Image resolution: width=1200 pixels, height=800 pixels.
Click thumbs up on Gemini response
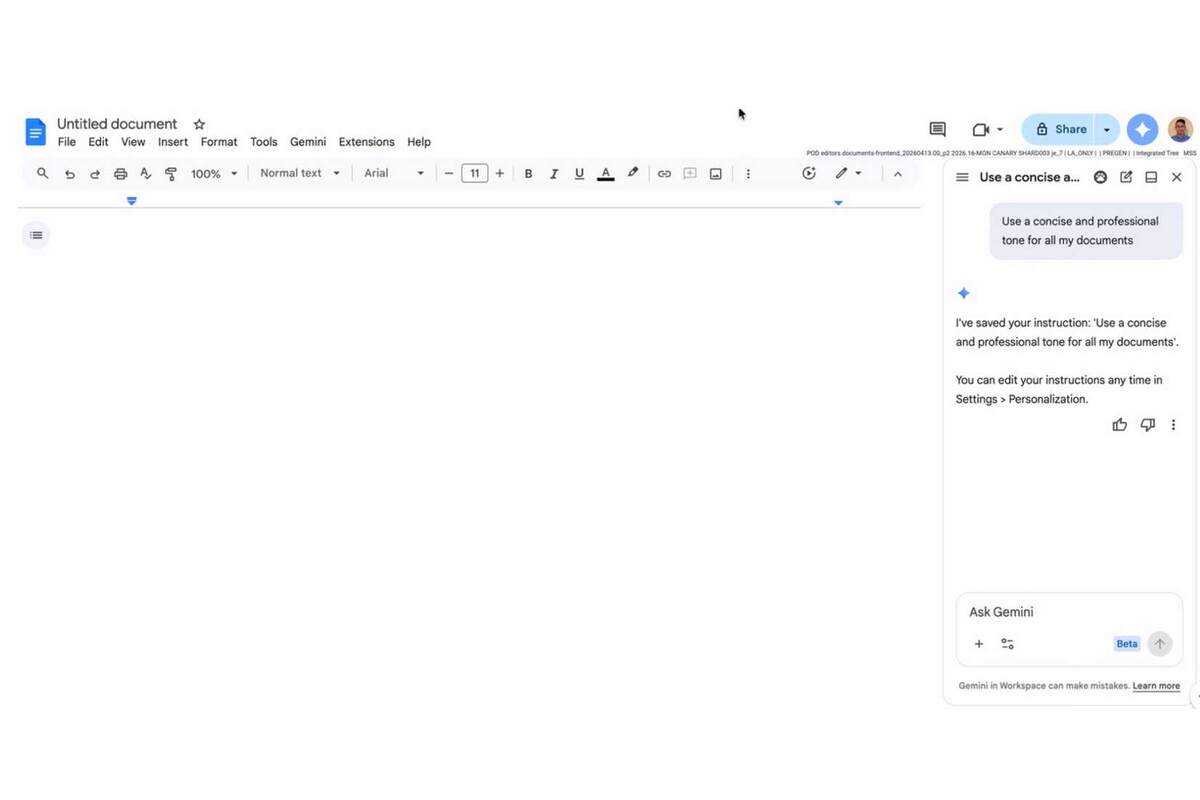point(1120,425)
